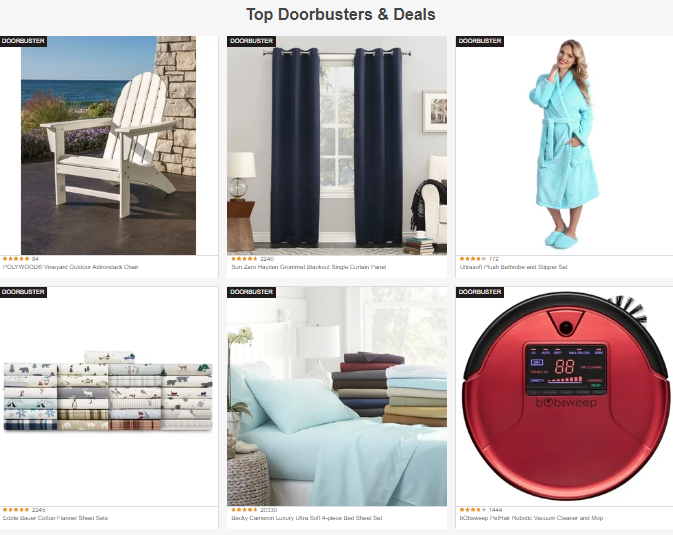This screenshot has height=535, width=673.
Task: Click Sun Zero Hayden Grommet Blackout Curtain link
Action: [x=309, y=267]
